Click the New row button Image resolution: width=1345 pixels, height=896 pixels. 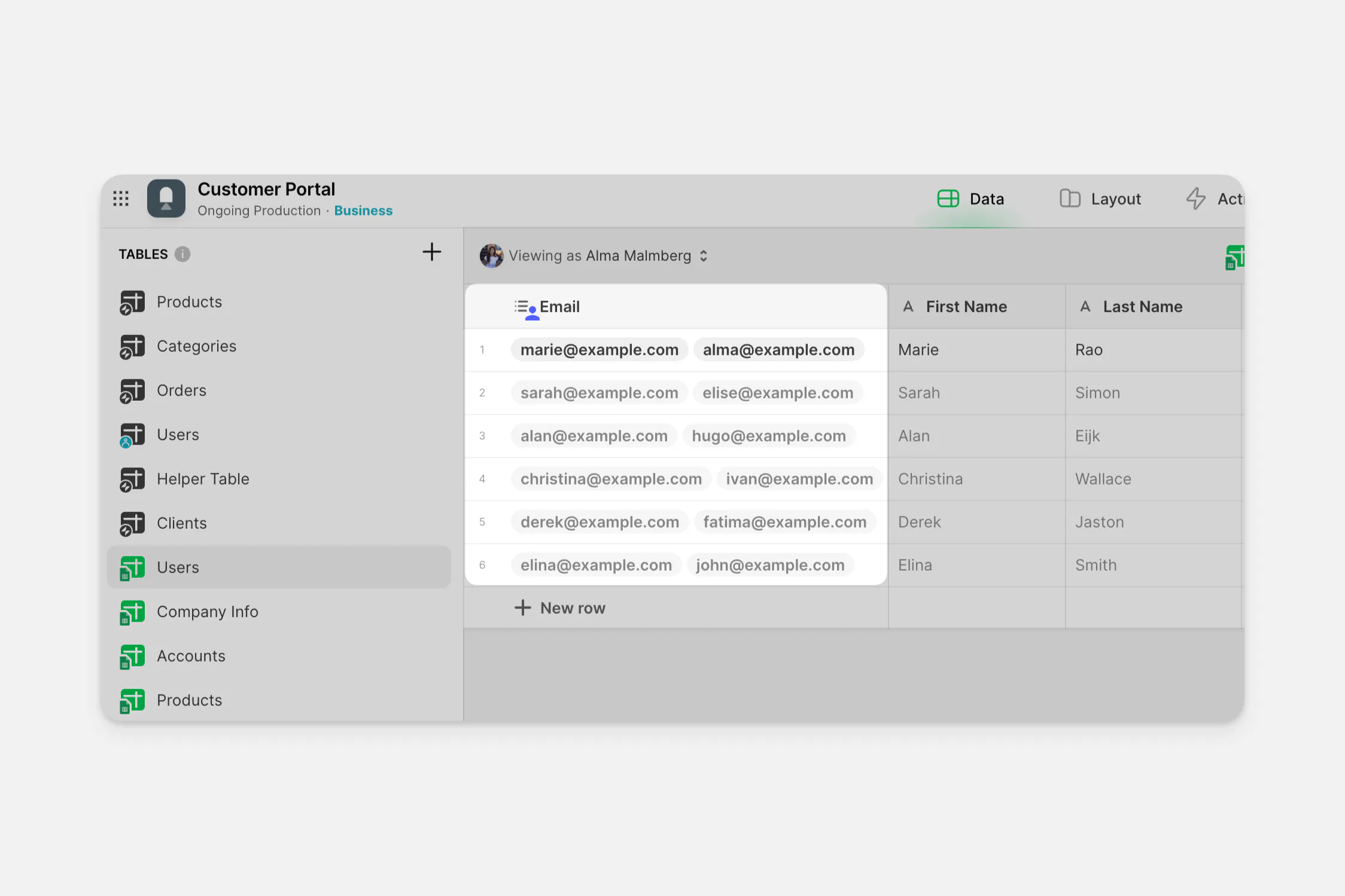click(x=560, y=608)
